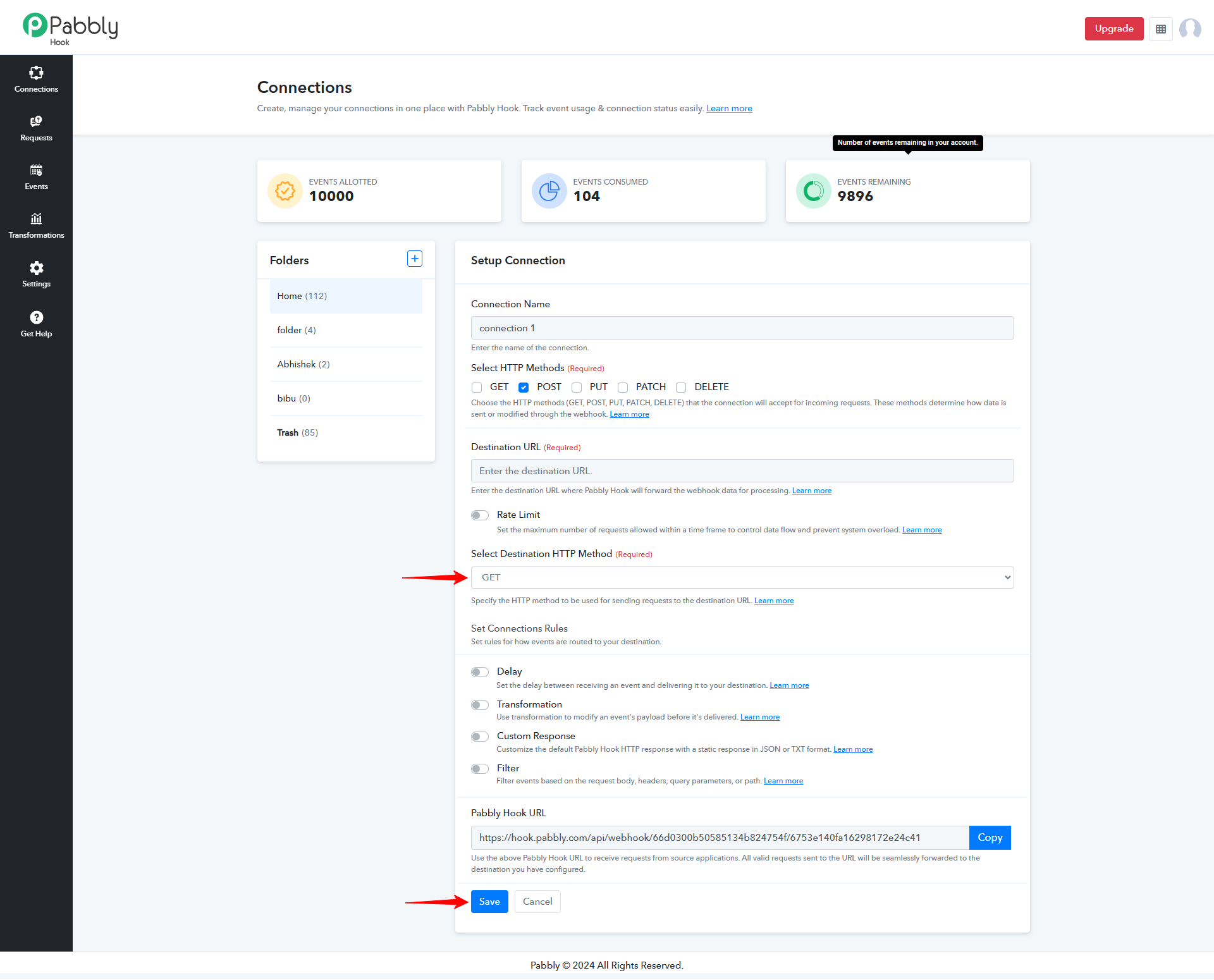This screenshot has width=1214, height=980.
Task: Select the bibu folder
Action: click(346, 398)
